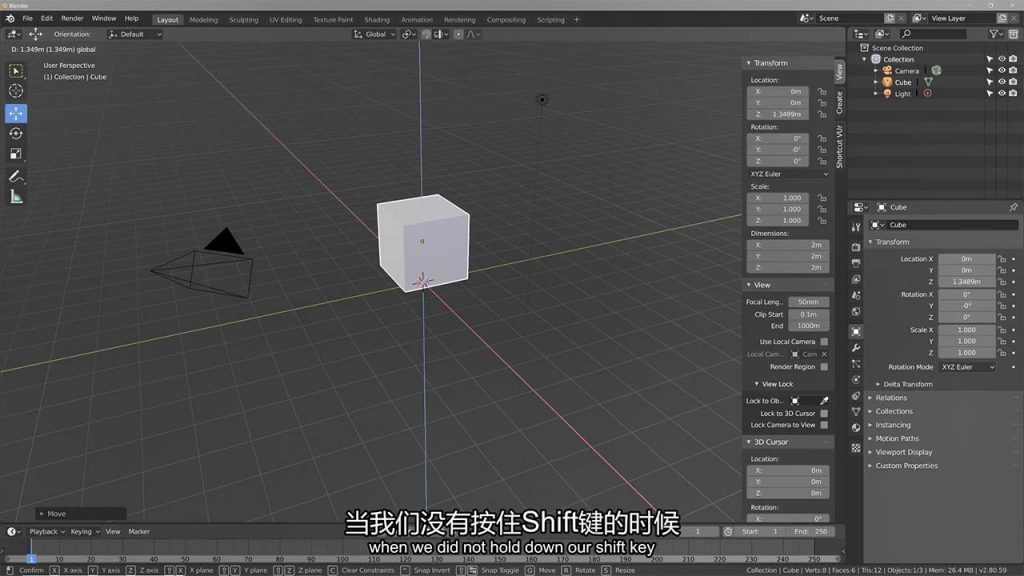Select the Rotate tool in the left toolbar
1024x576 pixels.
pos(16,133)
